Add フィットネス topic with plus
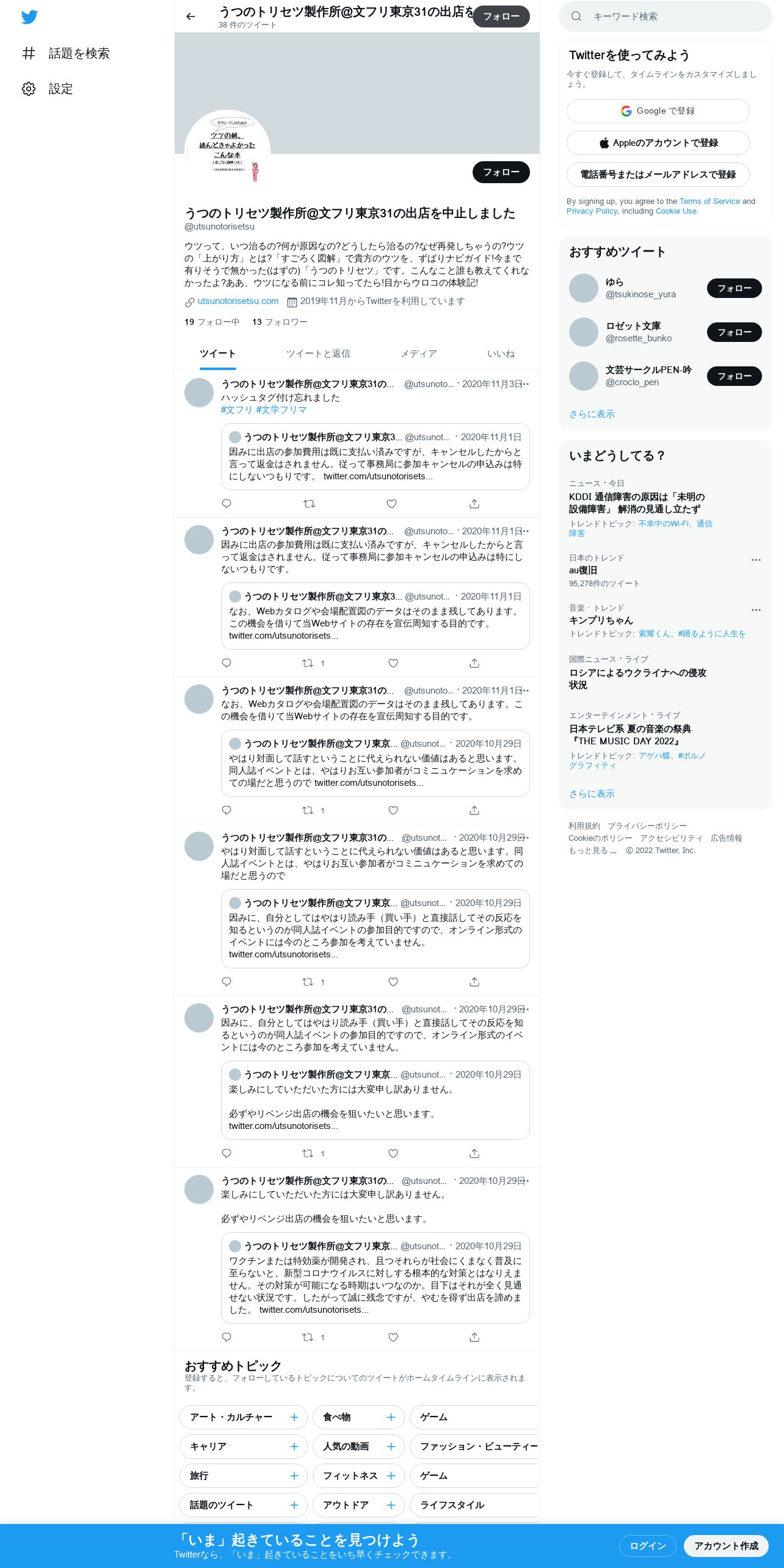The width and height of the screenshot is (784, 1568). tap(391, 1476)
